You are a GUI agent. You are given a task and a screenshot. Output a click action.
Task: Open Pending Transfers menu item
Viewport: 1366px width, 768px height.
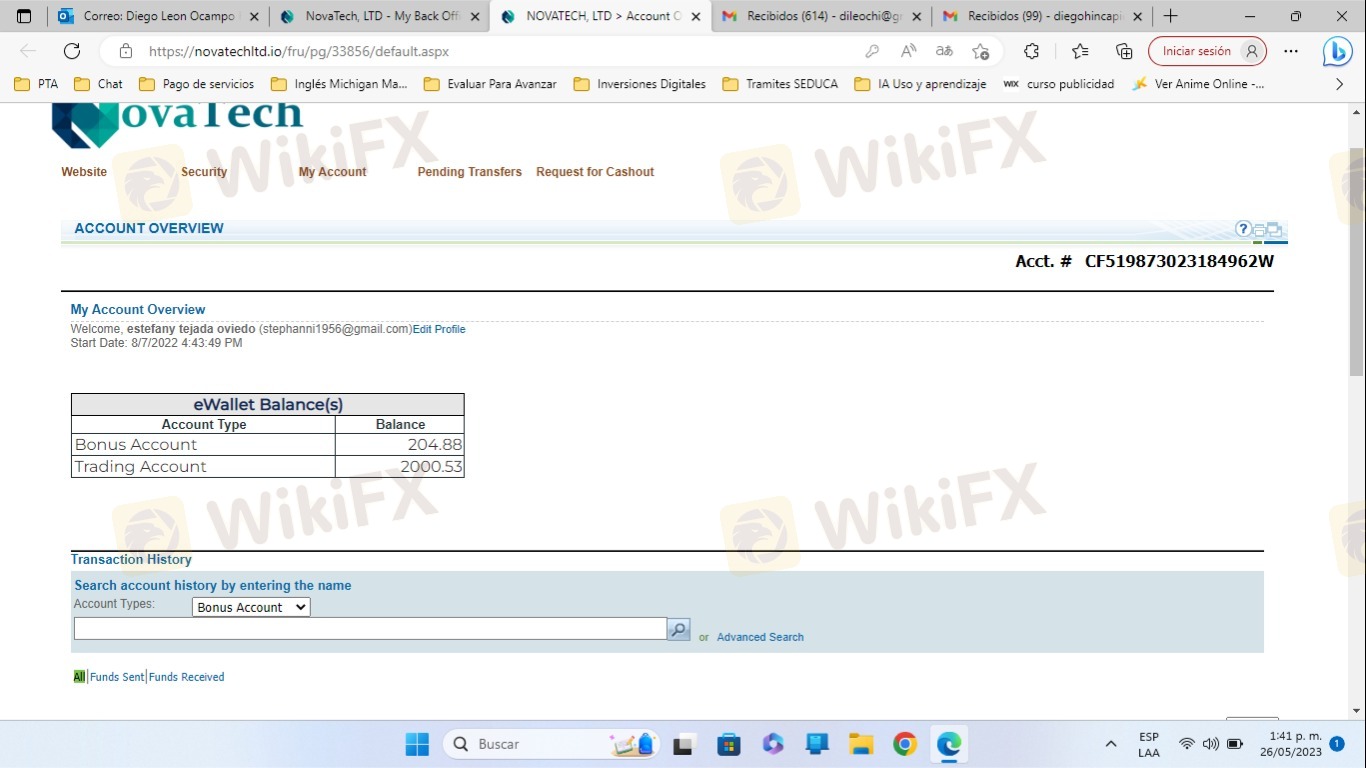(x=469, y=172)
